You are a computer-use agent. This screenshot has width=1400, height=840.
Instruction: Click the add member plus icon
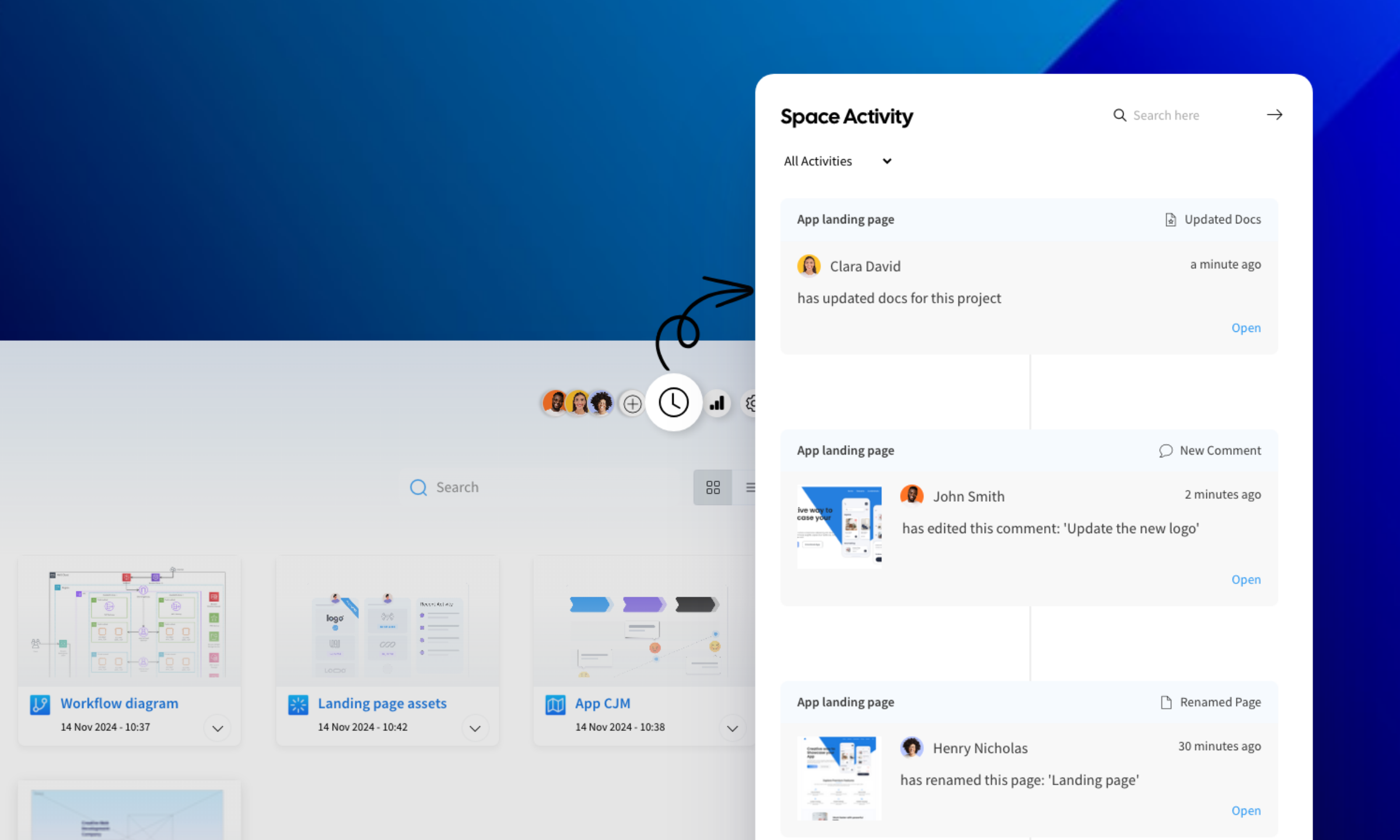click(632, 402)
